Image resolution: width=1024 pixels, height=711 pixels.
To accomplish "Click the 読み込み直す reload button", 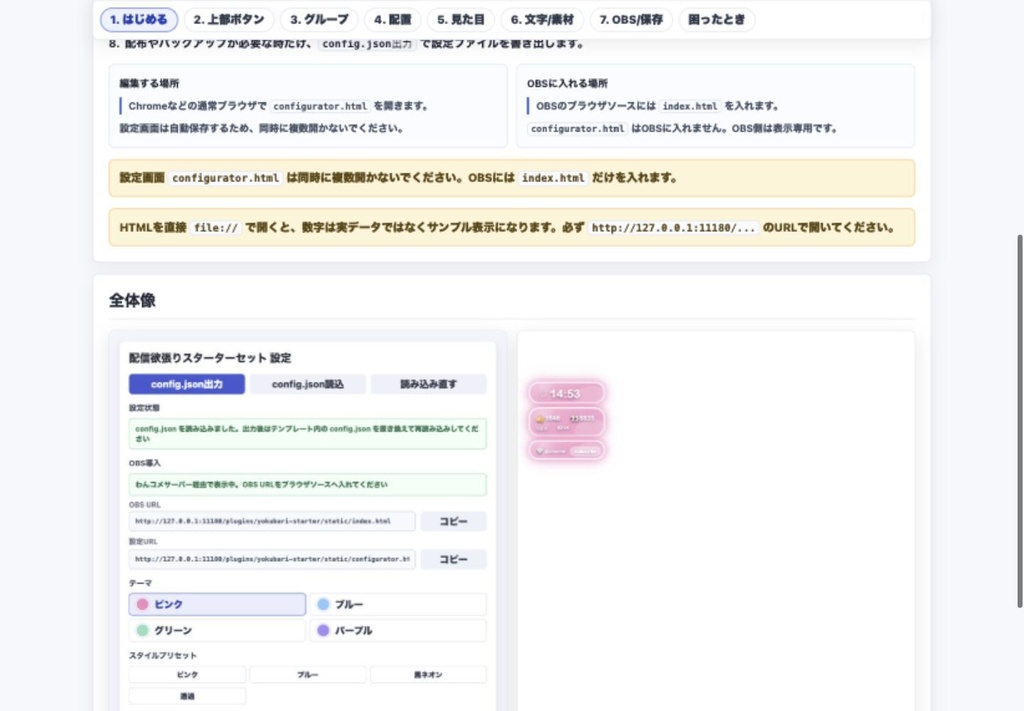I will point(428,384).
